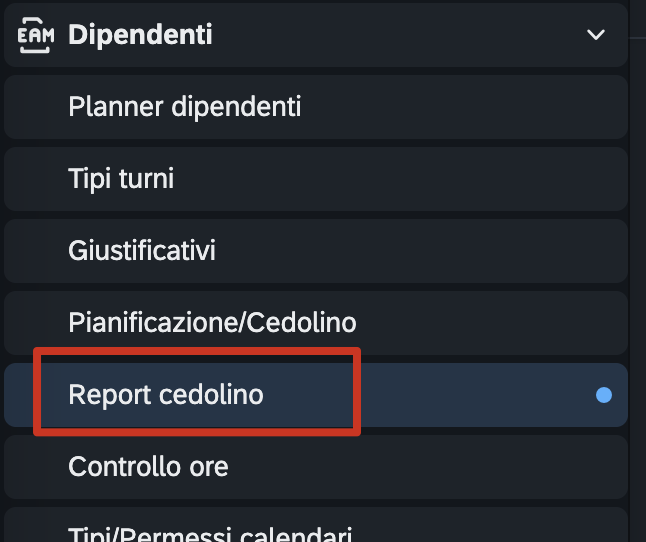Go to Giustificativi
646x542 pixels.
(142, 250)
